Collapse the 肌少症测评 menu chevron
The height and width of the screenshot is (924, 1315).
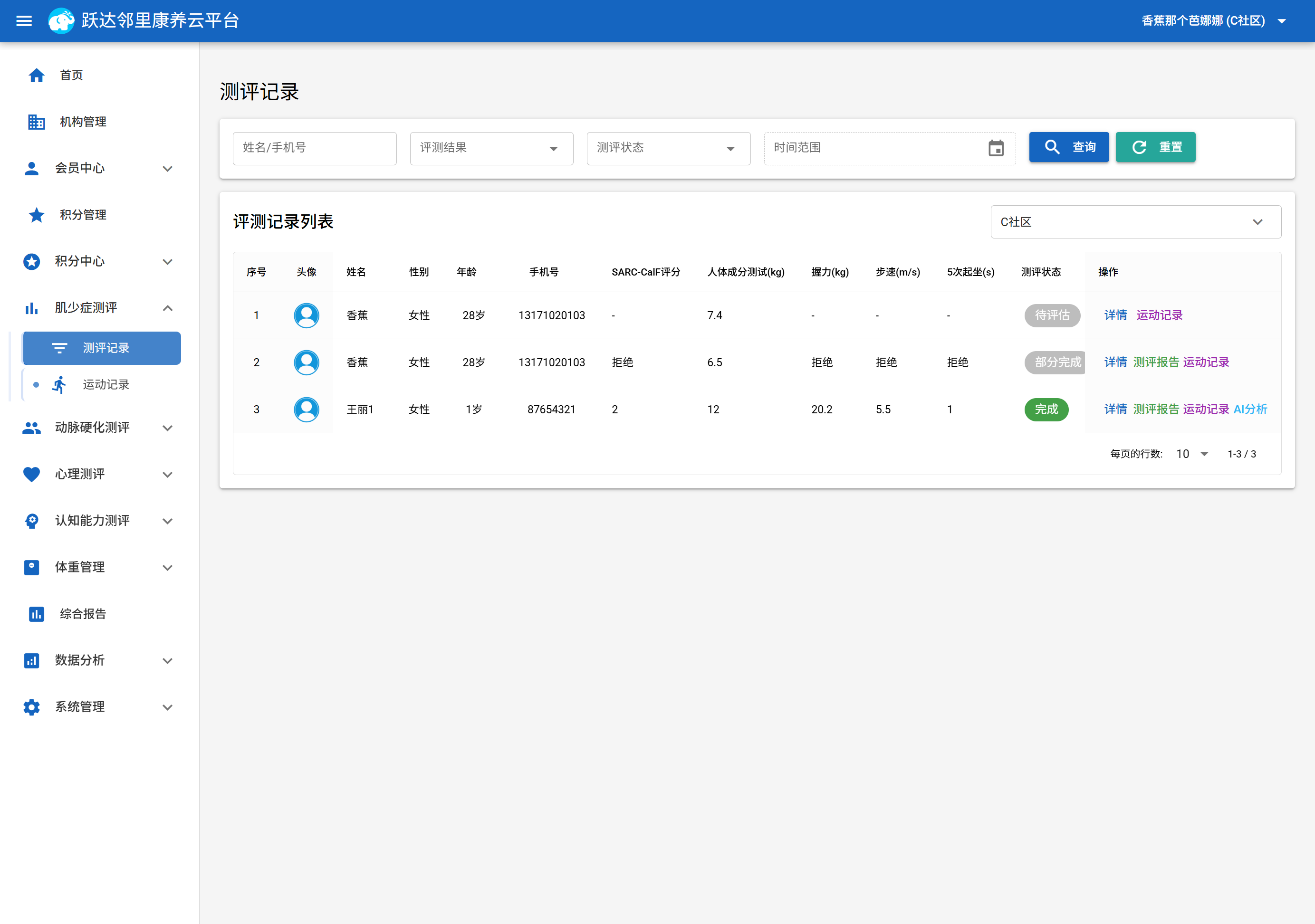[x=167, y=308]
